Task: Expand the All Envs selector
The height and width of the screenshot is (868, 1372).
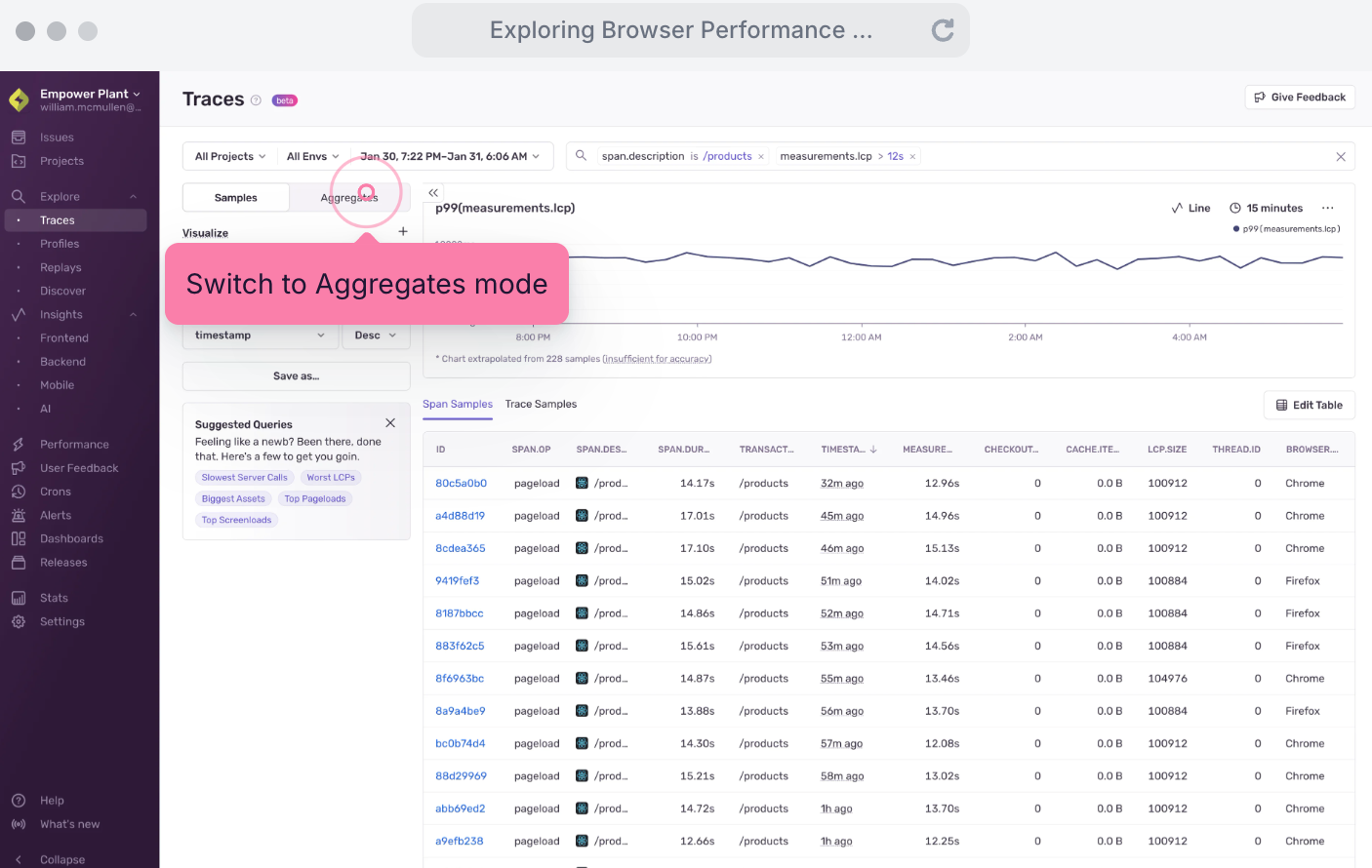Action: 312,156
